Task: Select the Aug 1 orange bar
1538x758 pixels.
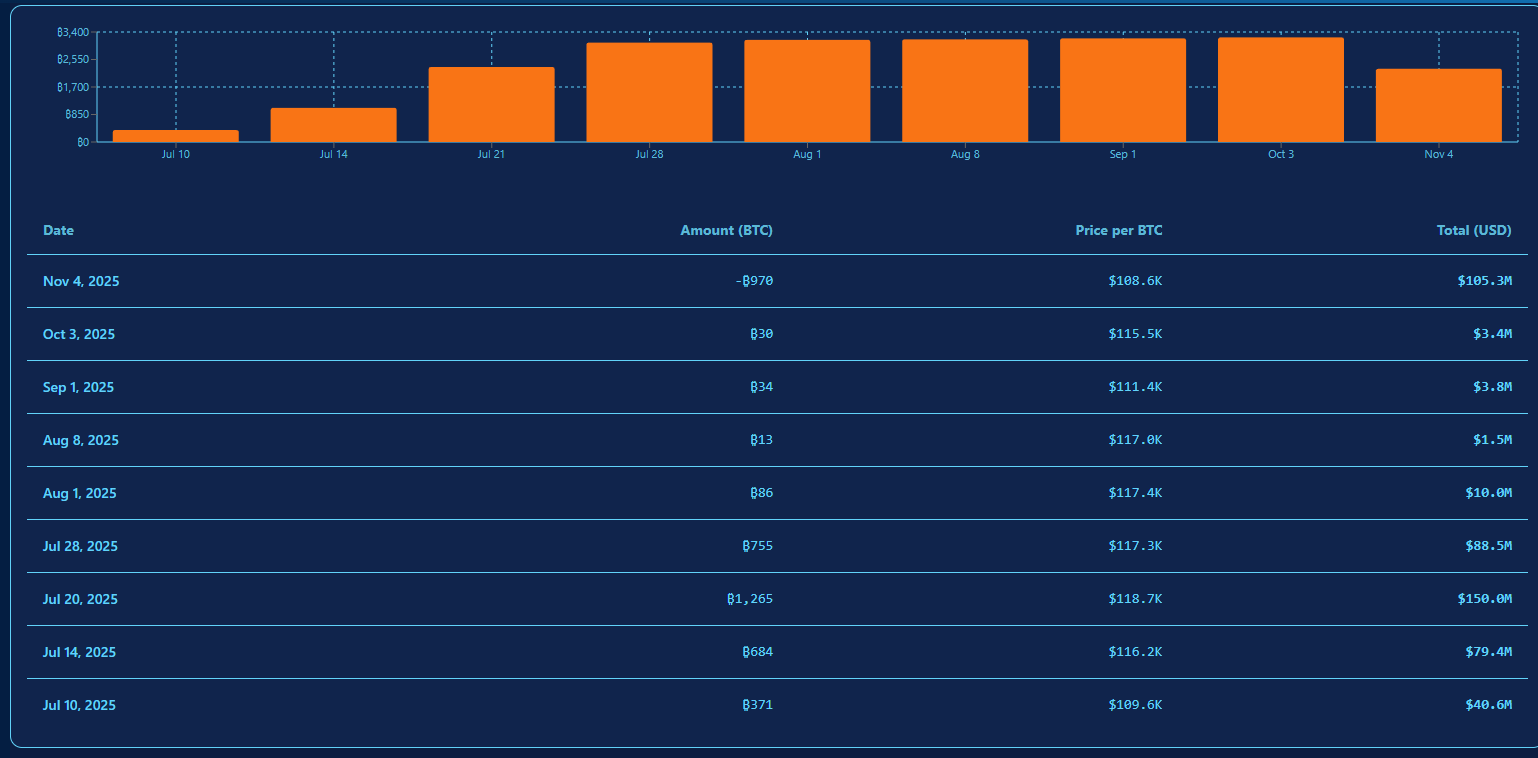Action: (x=807, y=91)
